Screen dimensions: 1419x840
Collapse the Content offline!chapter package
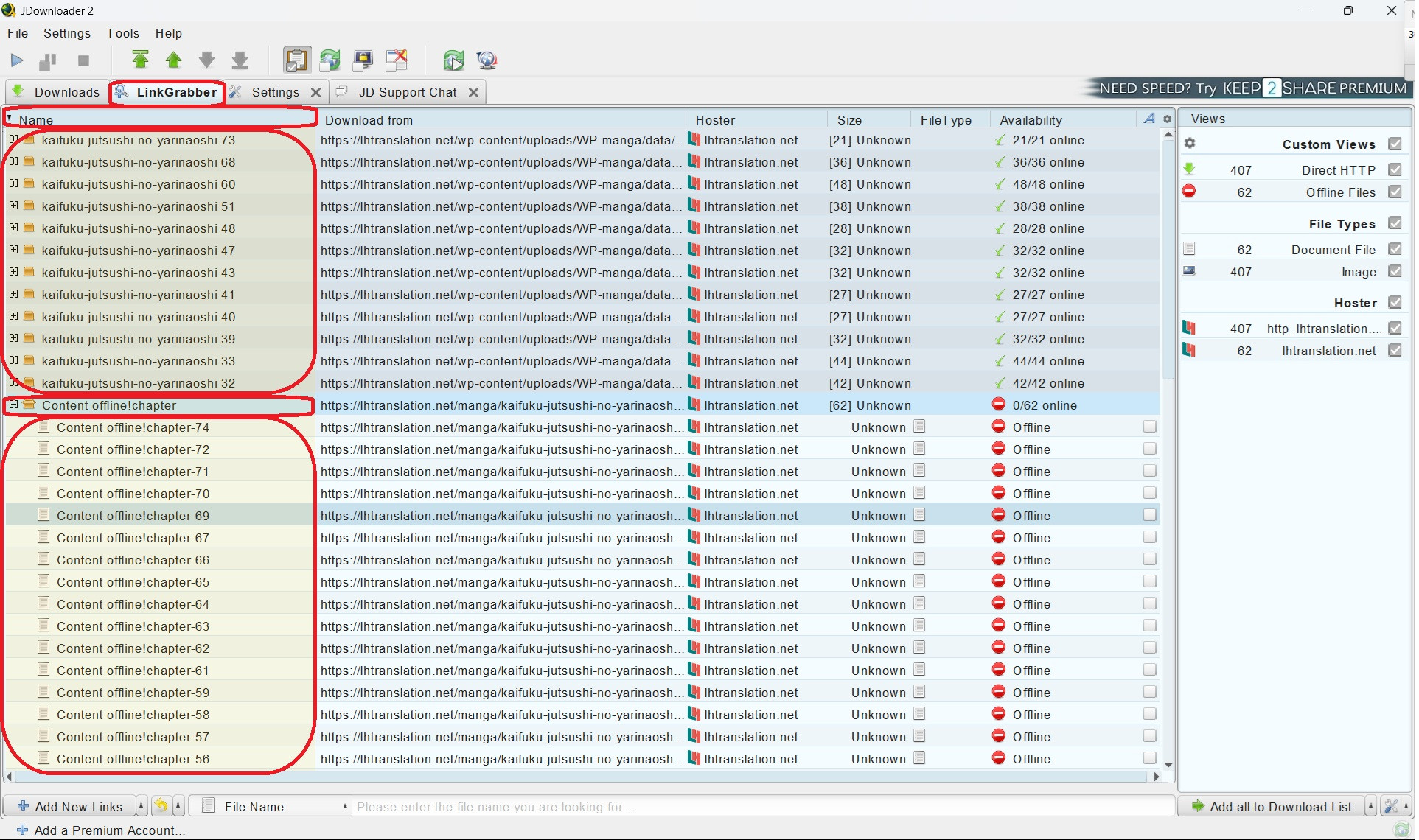click(x=13, y=405)
